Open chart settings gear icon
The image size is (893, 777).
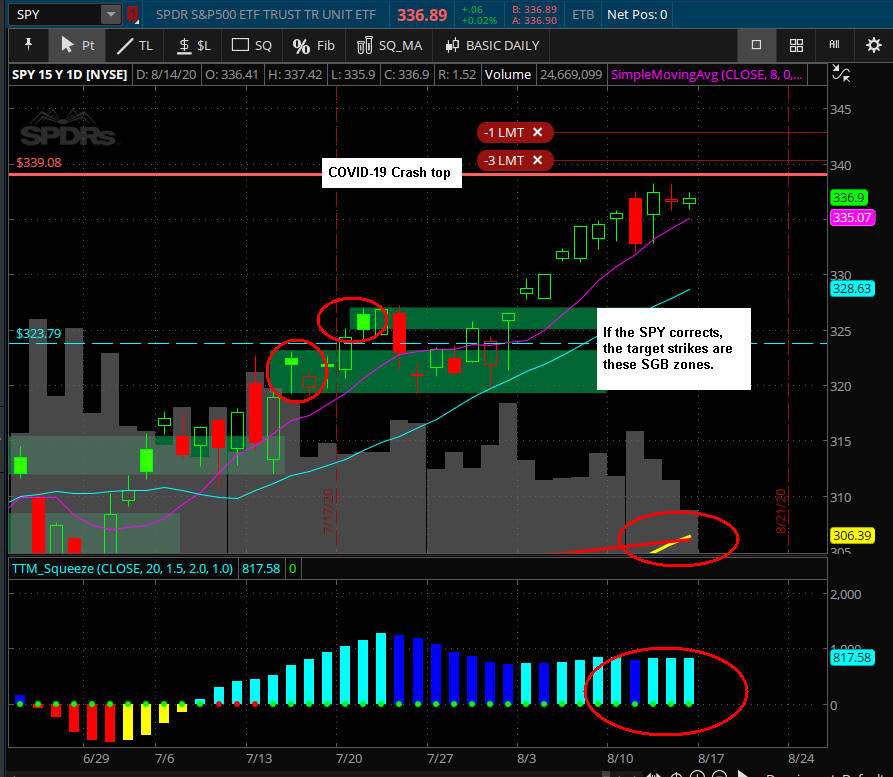tap(874, 45)
